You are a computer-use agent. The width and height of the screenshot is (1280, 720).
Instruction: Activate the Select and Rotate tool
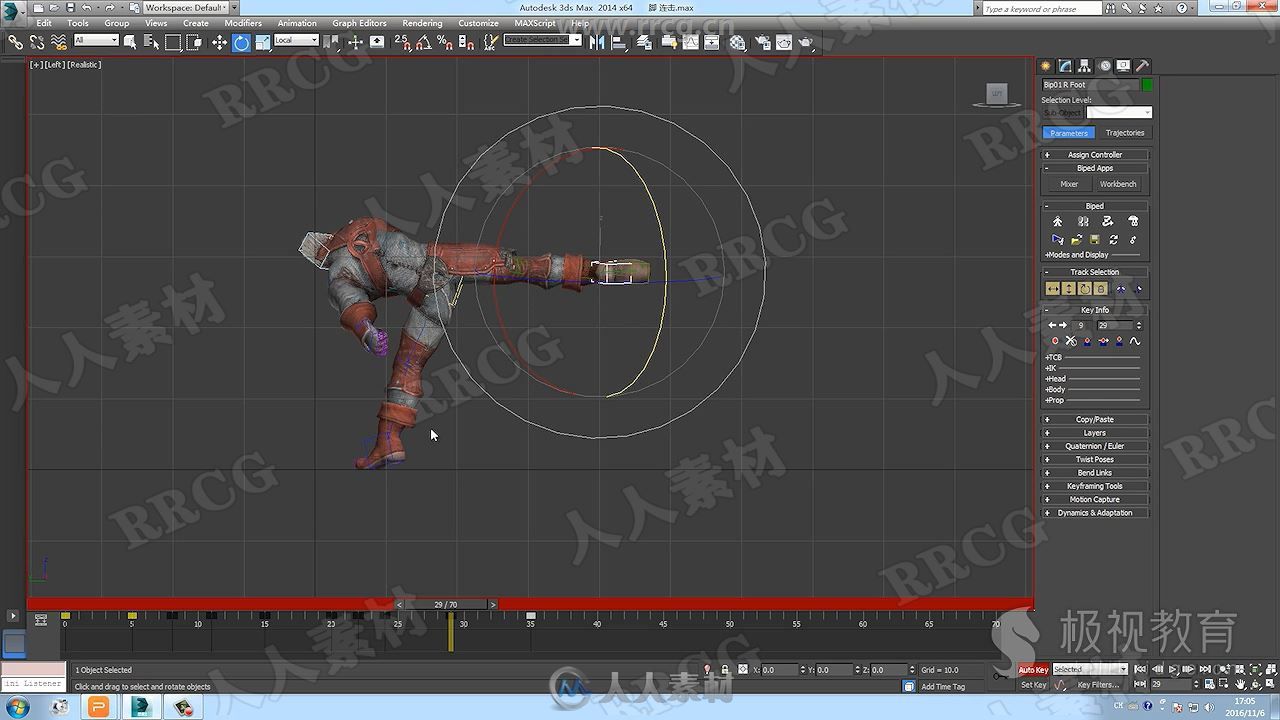pos(241,42)
